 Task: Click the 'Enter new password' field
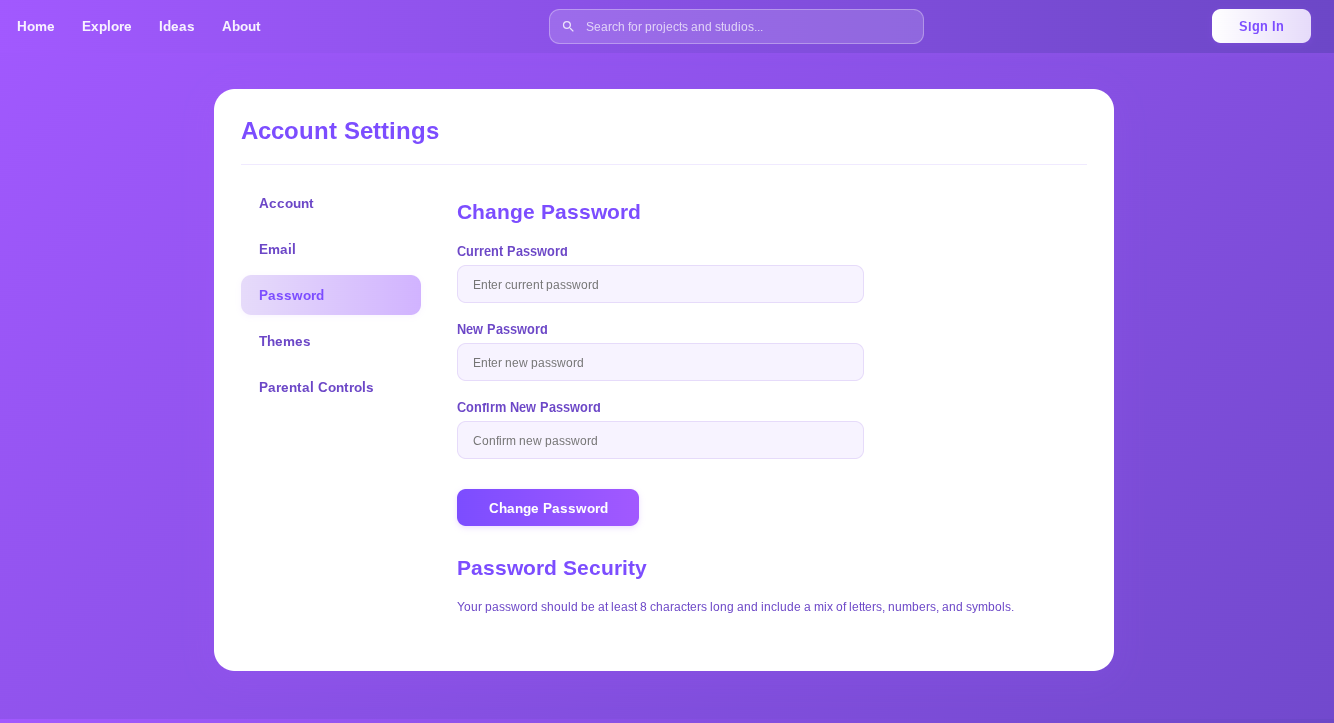(x=660, y=362)
